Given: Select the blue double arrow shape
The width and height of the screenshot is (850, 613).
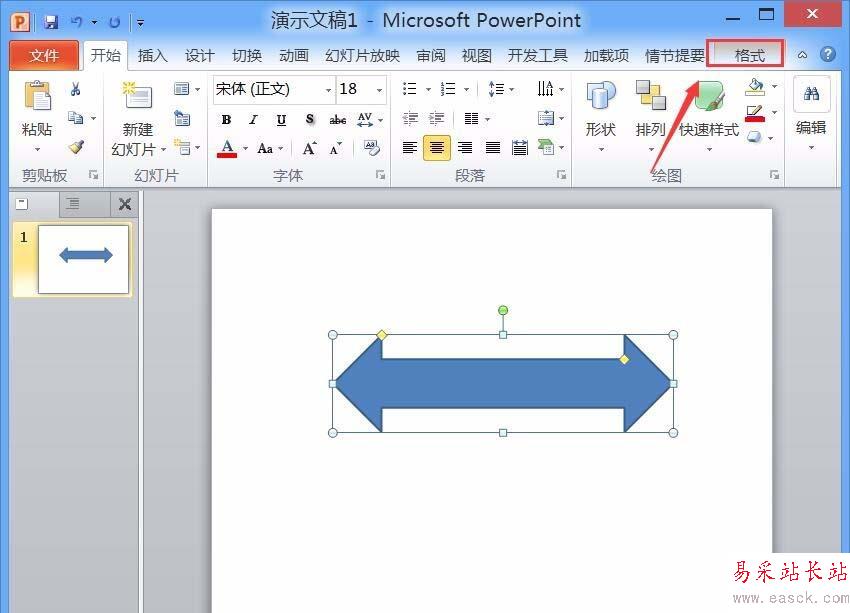Looking at the screenshot, I should pyautogui.click(x=503, y=384).
